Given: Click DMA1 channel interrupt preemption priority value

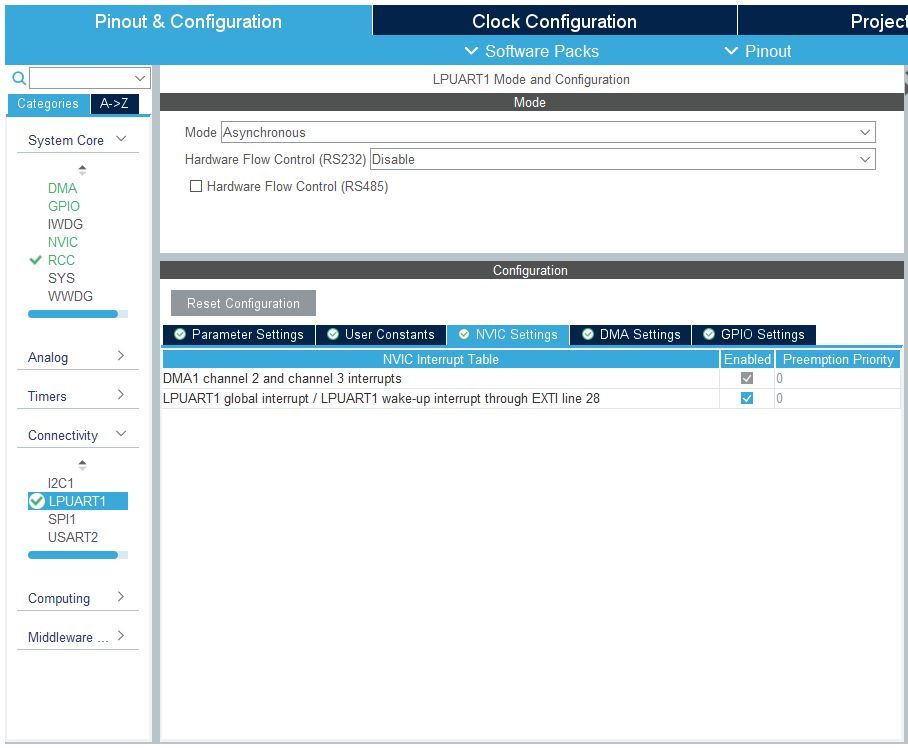Looking at the screenshot, I should 837,378.
